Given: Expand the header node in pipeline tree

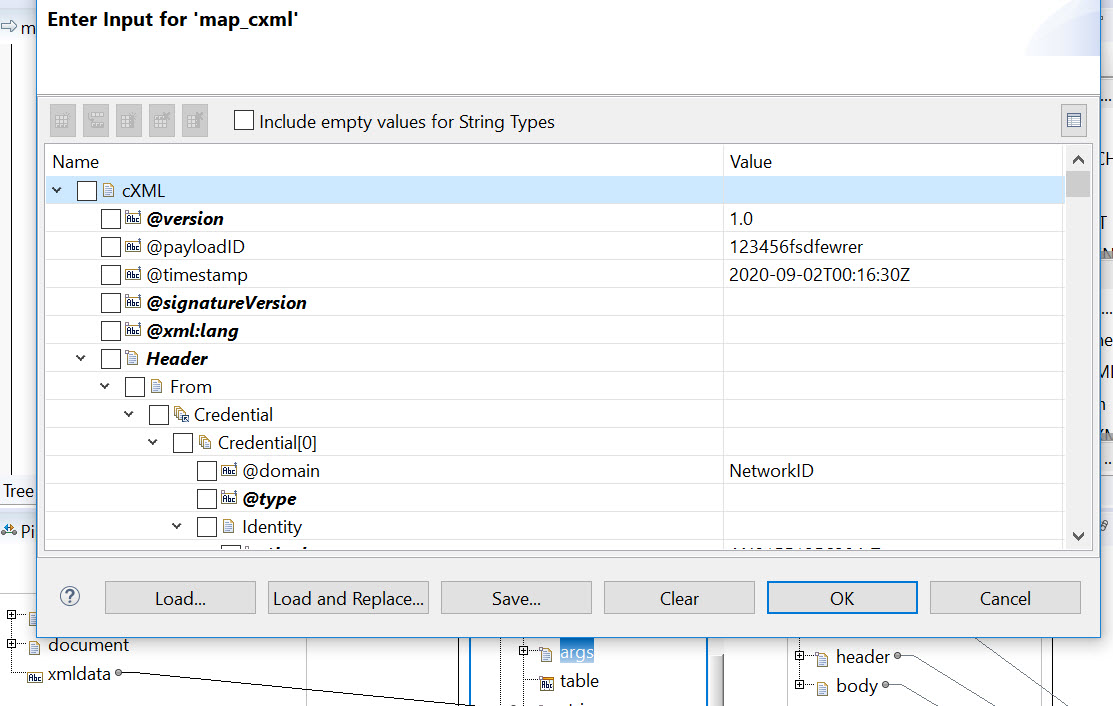Looking at the screenshot, I should coord(799,656).
